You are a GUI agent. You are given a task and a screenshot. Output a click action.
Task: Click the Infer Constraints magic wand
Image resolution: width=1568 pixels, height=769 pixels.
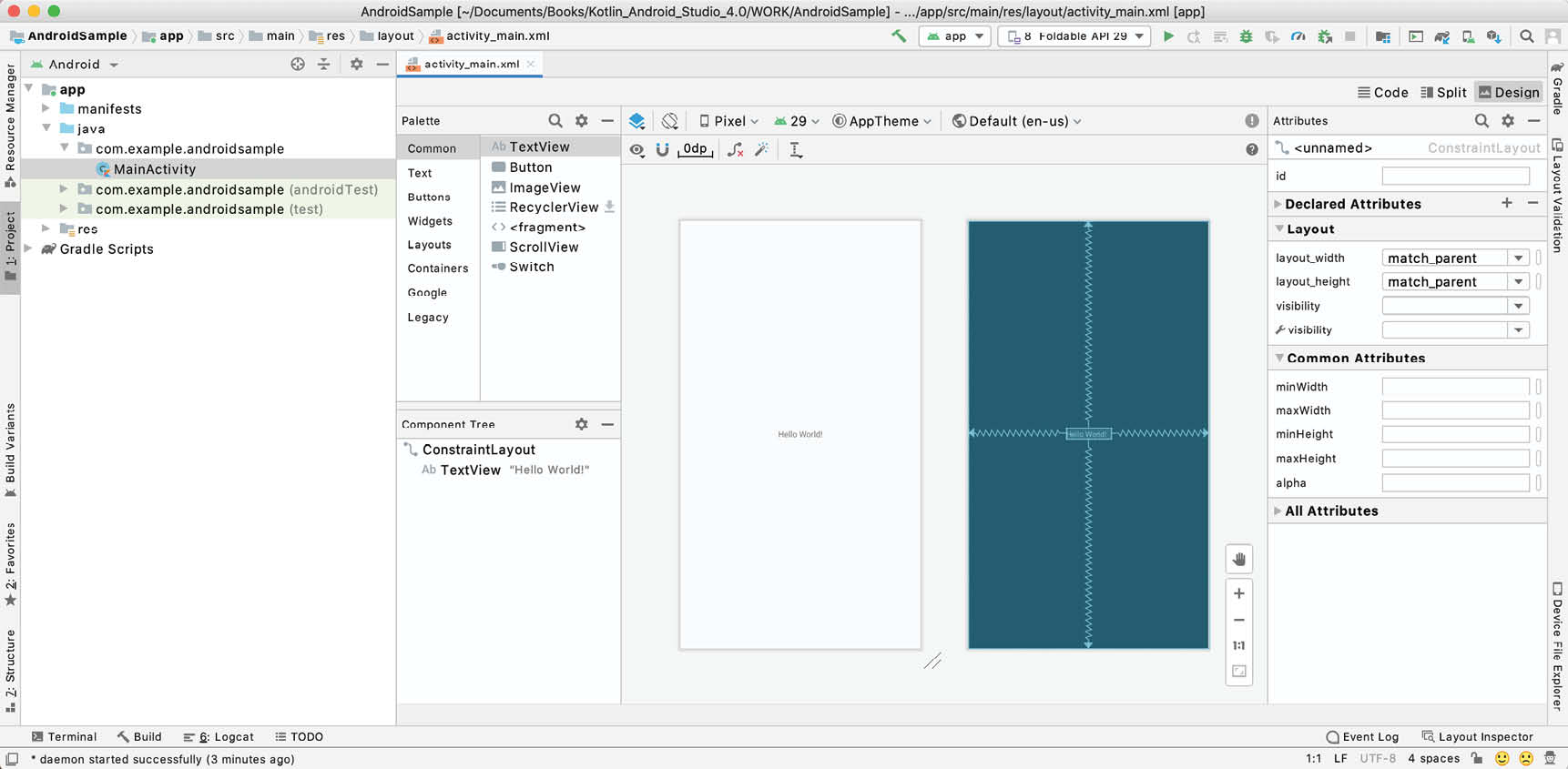point(762,149)
